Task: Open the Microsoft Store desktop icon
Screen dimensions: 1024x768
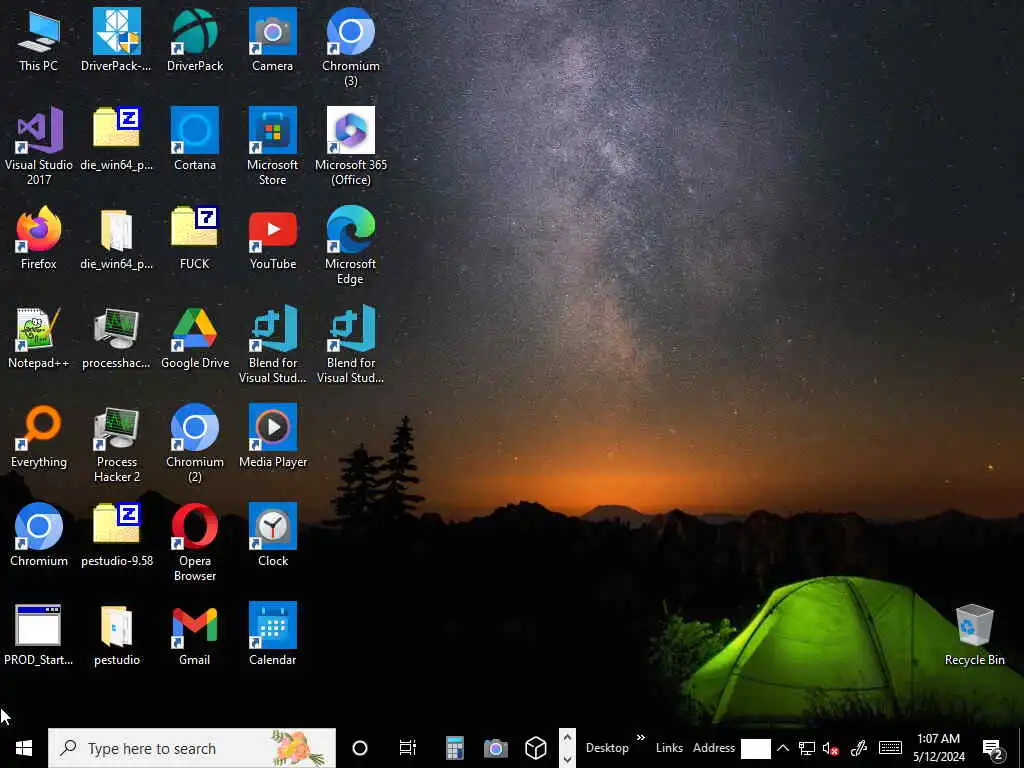Action: click(272, 146)
